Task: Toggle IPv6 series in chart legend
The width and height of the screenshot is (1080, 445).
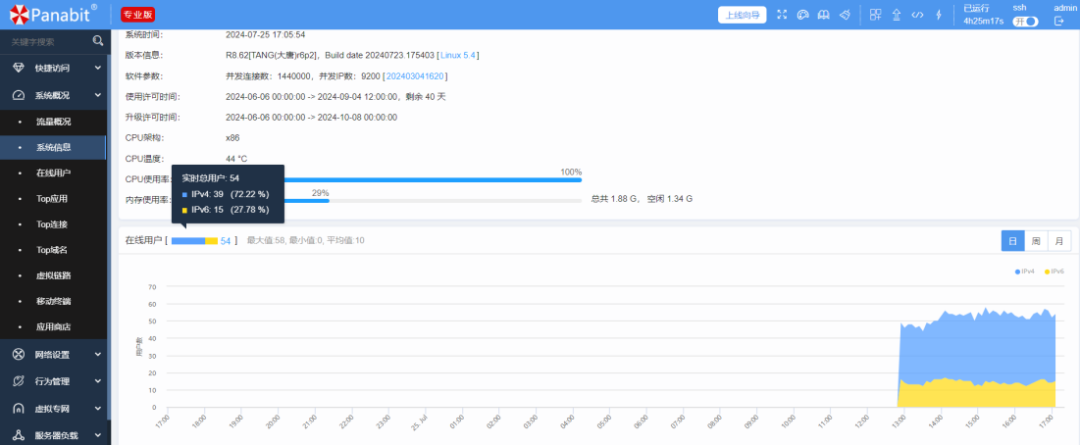Action: click(x=1055, y=272)
